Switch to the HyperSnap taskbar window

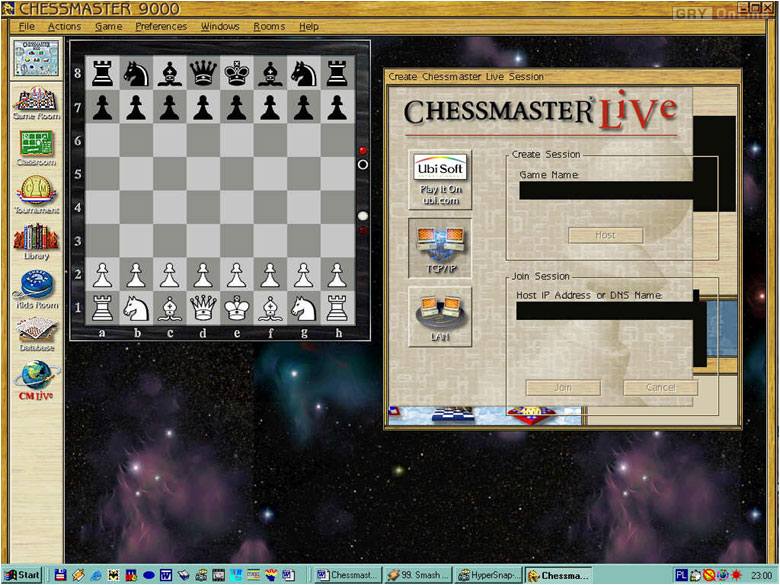pos(489,575)
